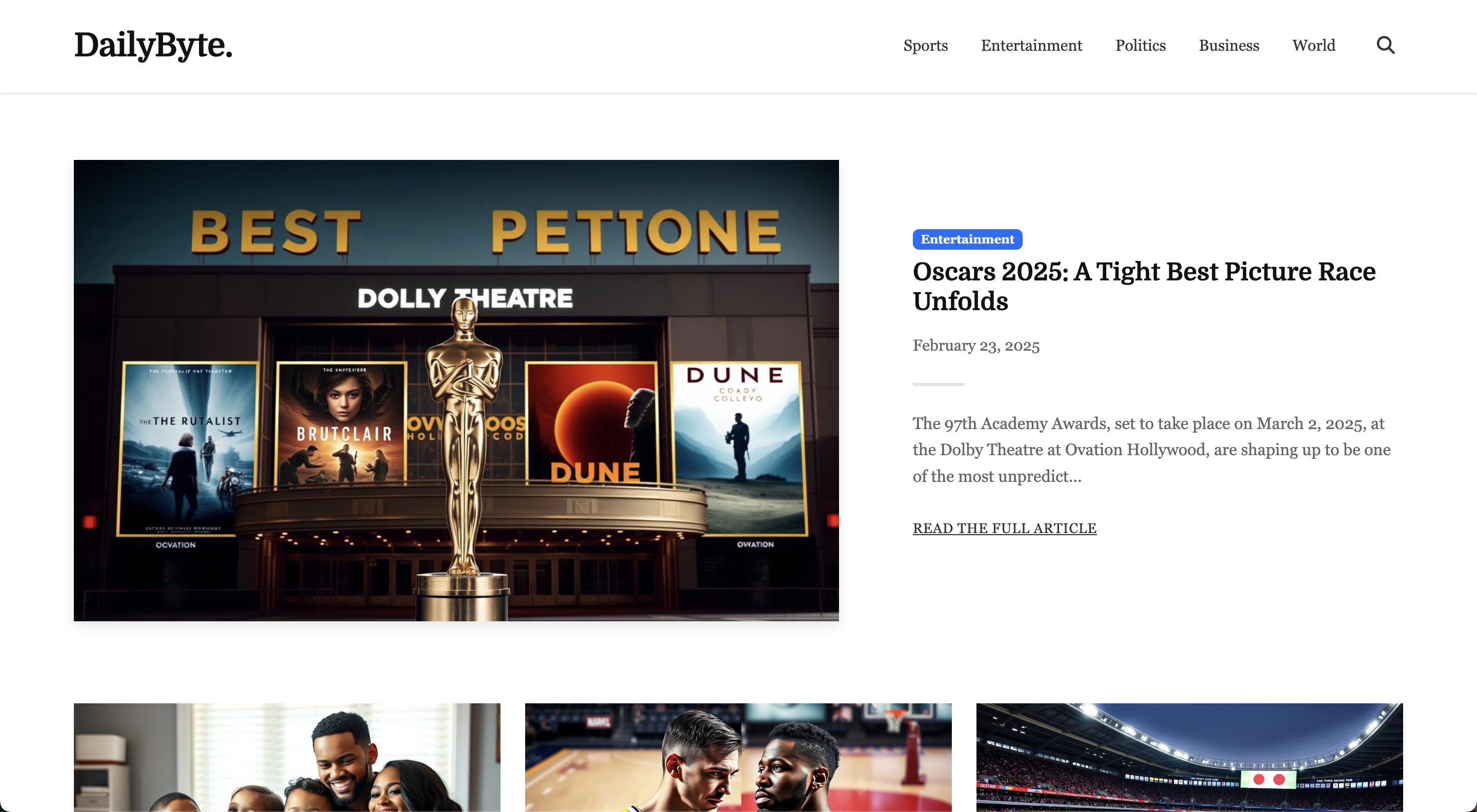Open the stadium night article thumbnail

[x=1189, y=757]
